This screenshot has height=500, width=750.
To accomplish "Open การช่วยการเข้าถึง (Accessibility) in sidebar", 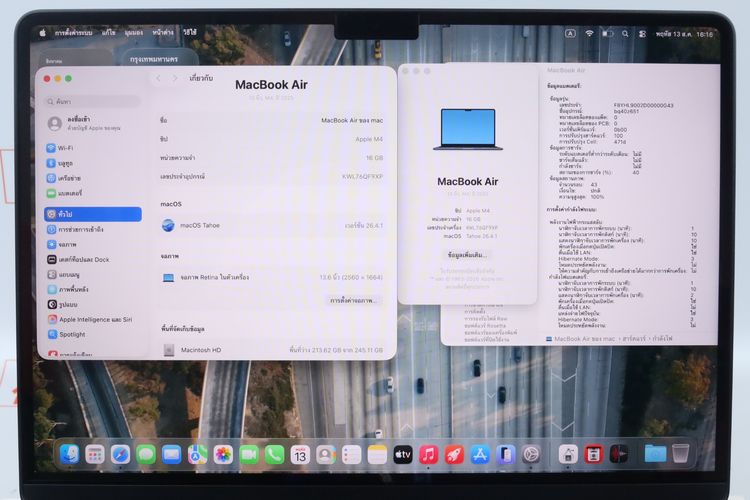I will point(93,229).
